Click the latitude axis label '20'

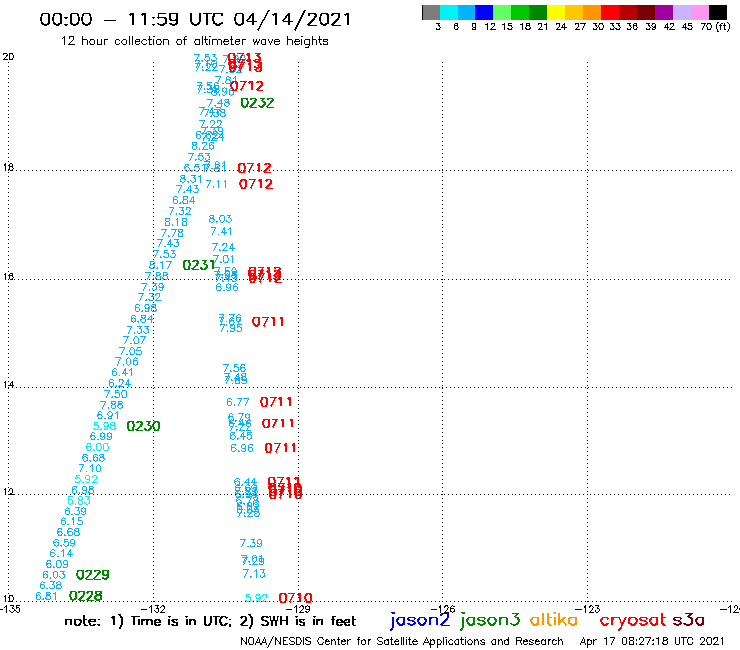(8, 57)
